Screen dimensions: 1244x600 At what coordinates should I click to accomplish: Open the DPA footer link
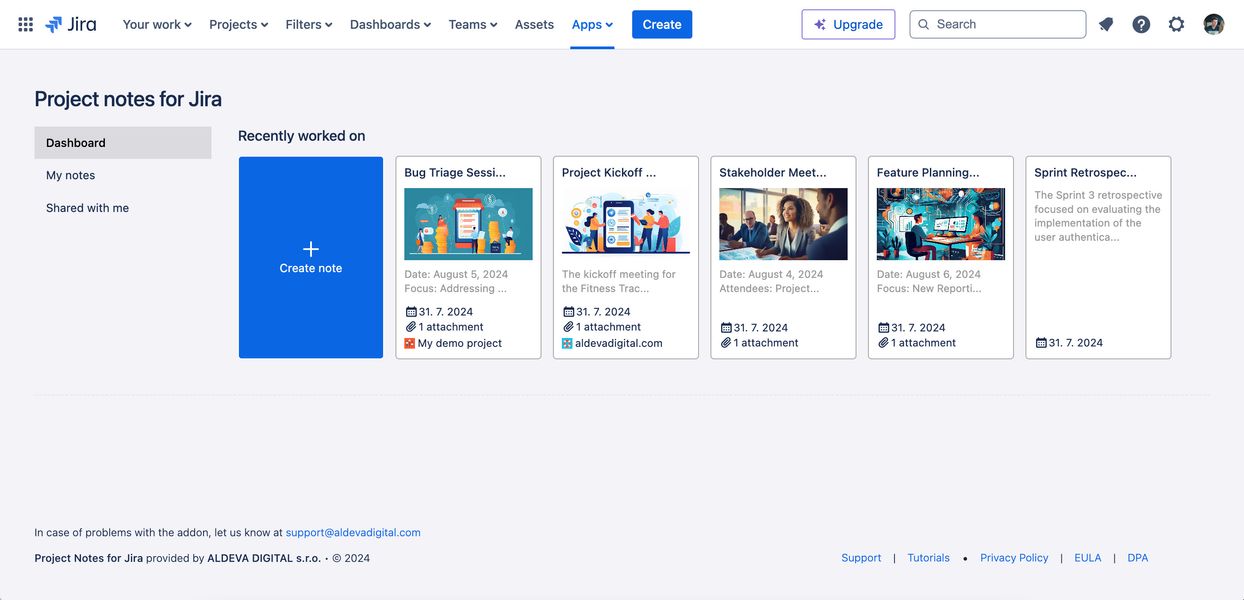pyautogui.click(x=1138, y=558)
